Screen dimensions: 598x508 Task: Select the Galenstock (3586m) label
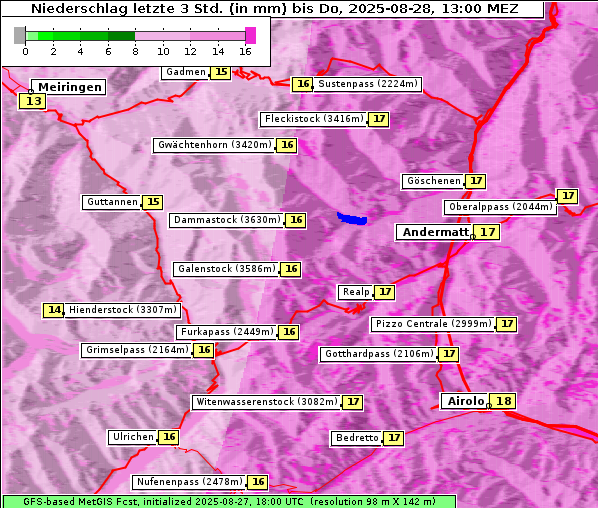pos(227,269)
